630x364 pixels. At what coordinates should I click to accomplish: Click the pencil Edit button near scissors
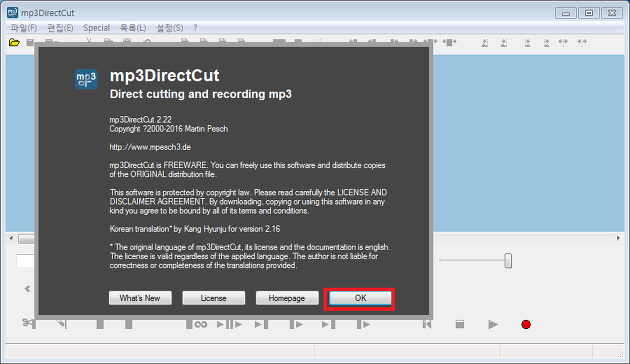62,324
